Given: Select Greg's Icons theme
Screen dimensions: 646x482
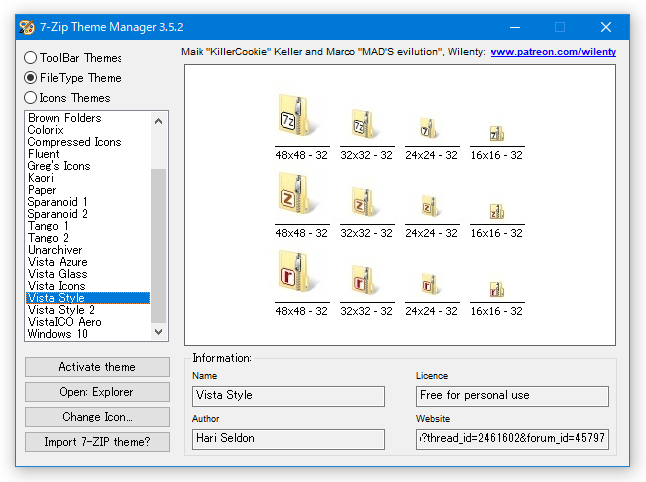Looking at the screenshot, I should click(x=88, y=166).
